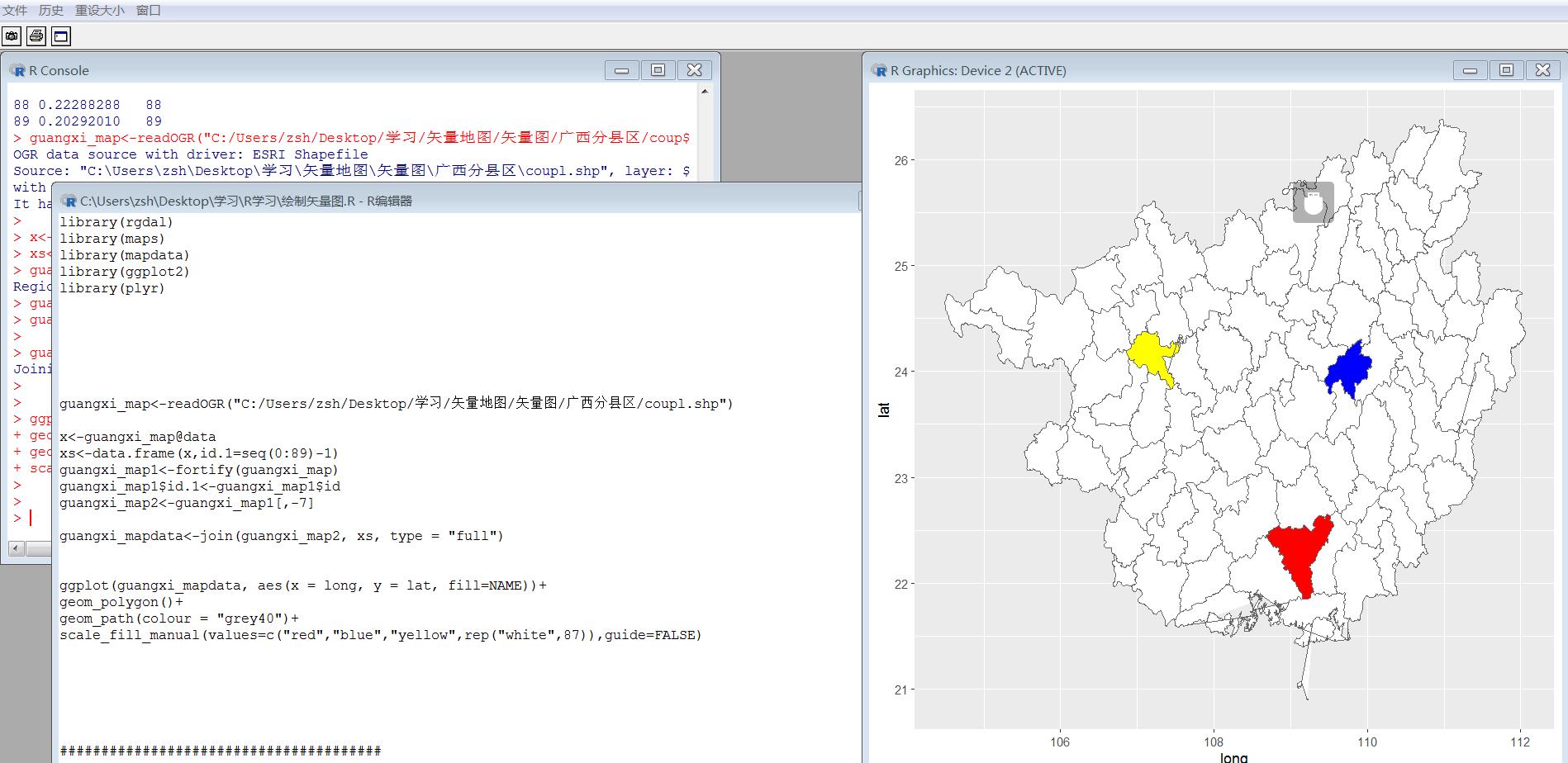This screenshot has height=763, width=1568.
Task: Click the library(mapdata) line in the editor
Action: tap(125, 255)
